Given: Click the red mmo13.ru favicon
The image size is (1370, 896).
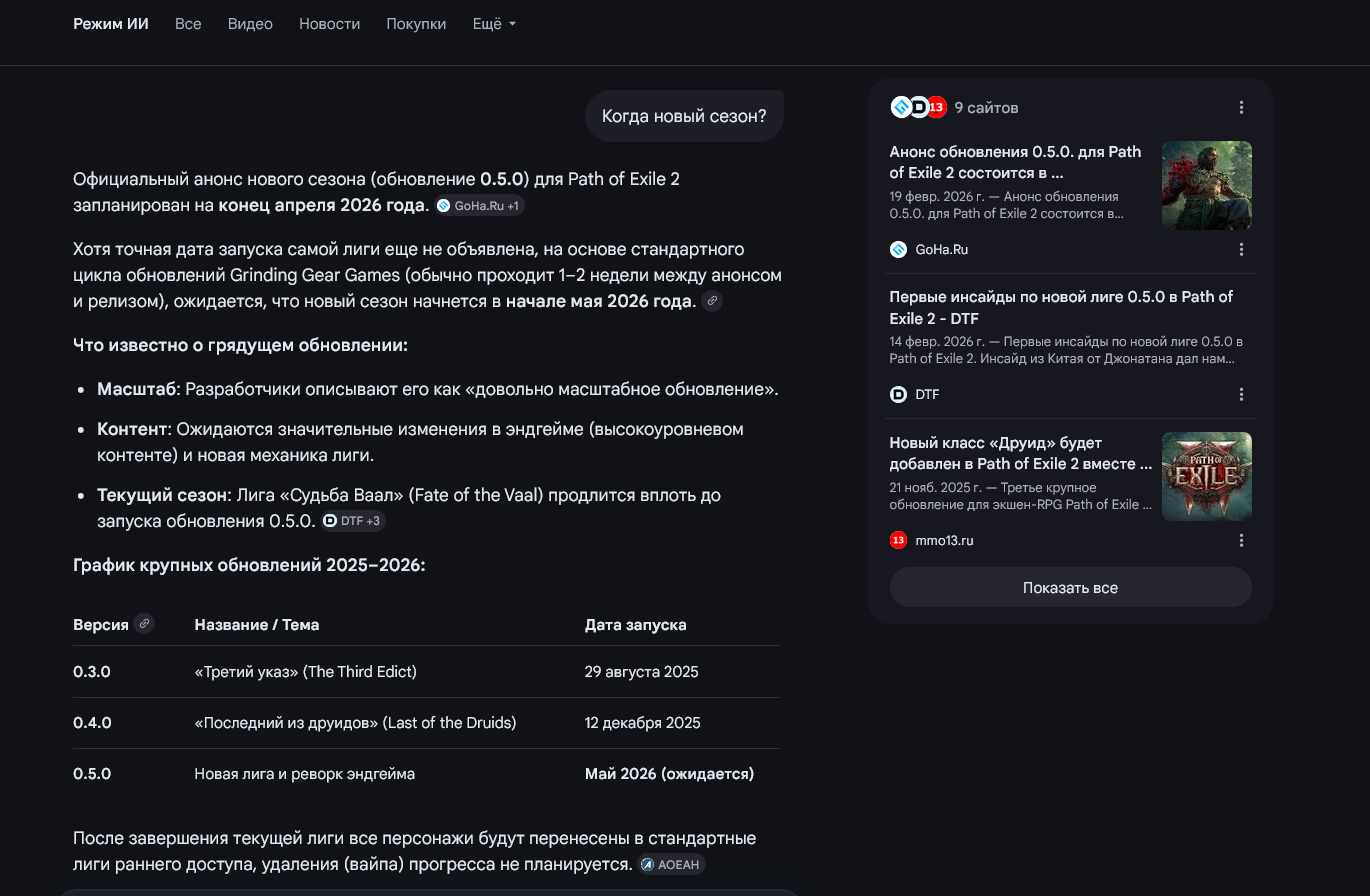Looking at the screenshot, I should pyautogui.click(x=898, y=540).
